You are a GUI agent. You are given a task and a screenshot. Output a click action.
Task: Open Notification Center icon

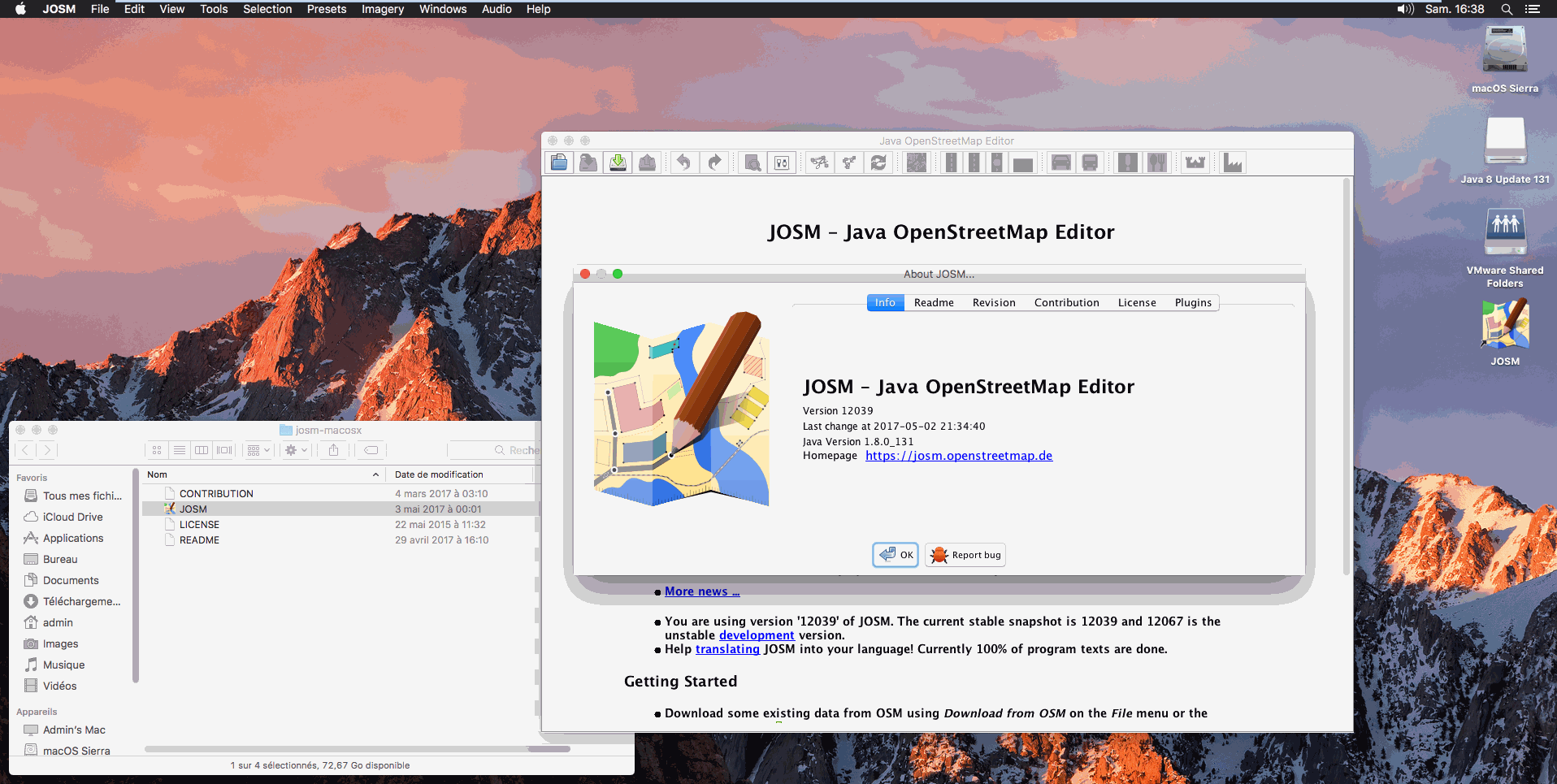click(1533, 9)
